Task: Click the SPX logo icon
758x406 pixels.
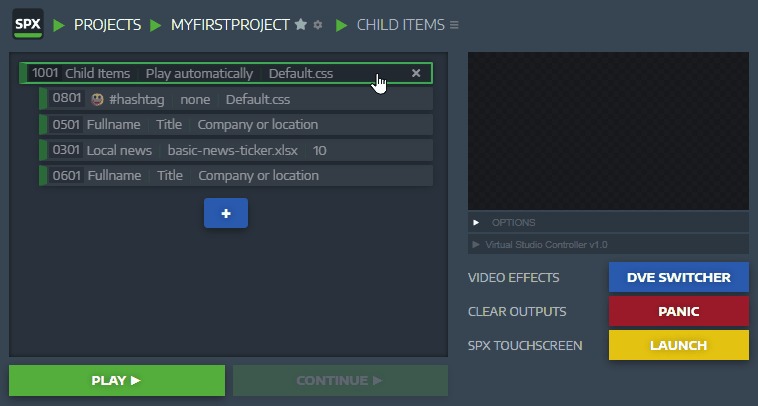Action: coord(28,24)
